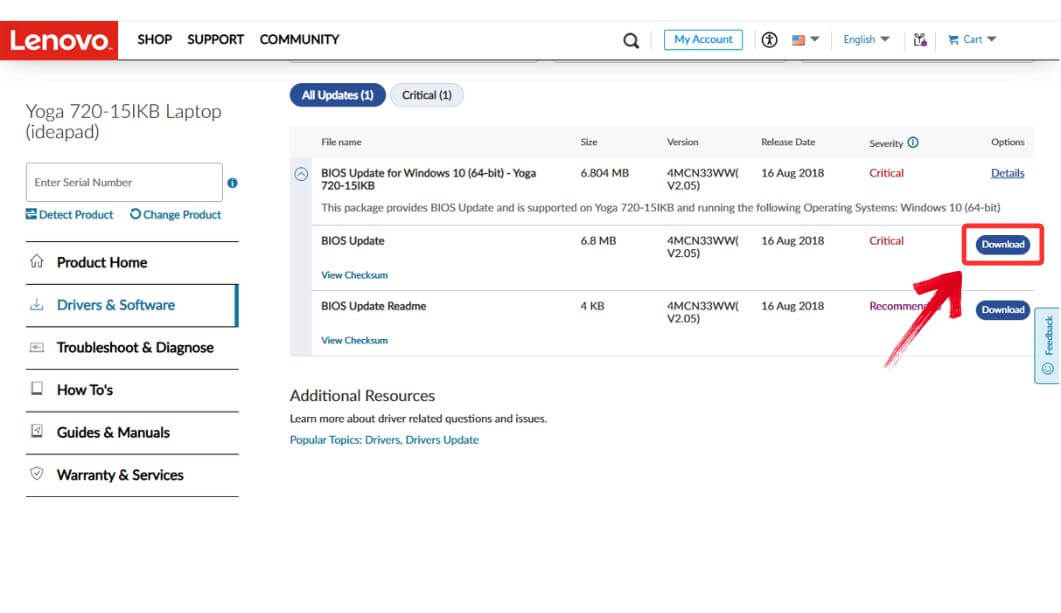Download the BIOS Update Readme
Screen dimensions: 1061x613
1002,310
